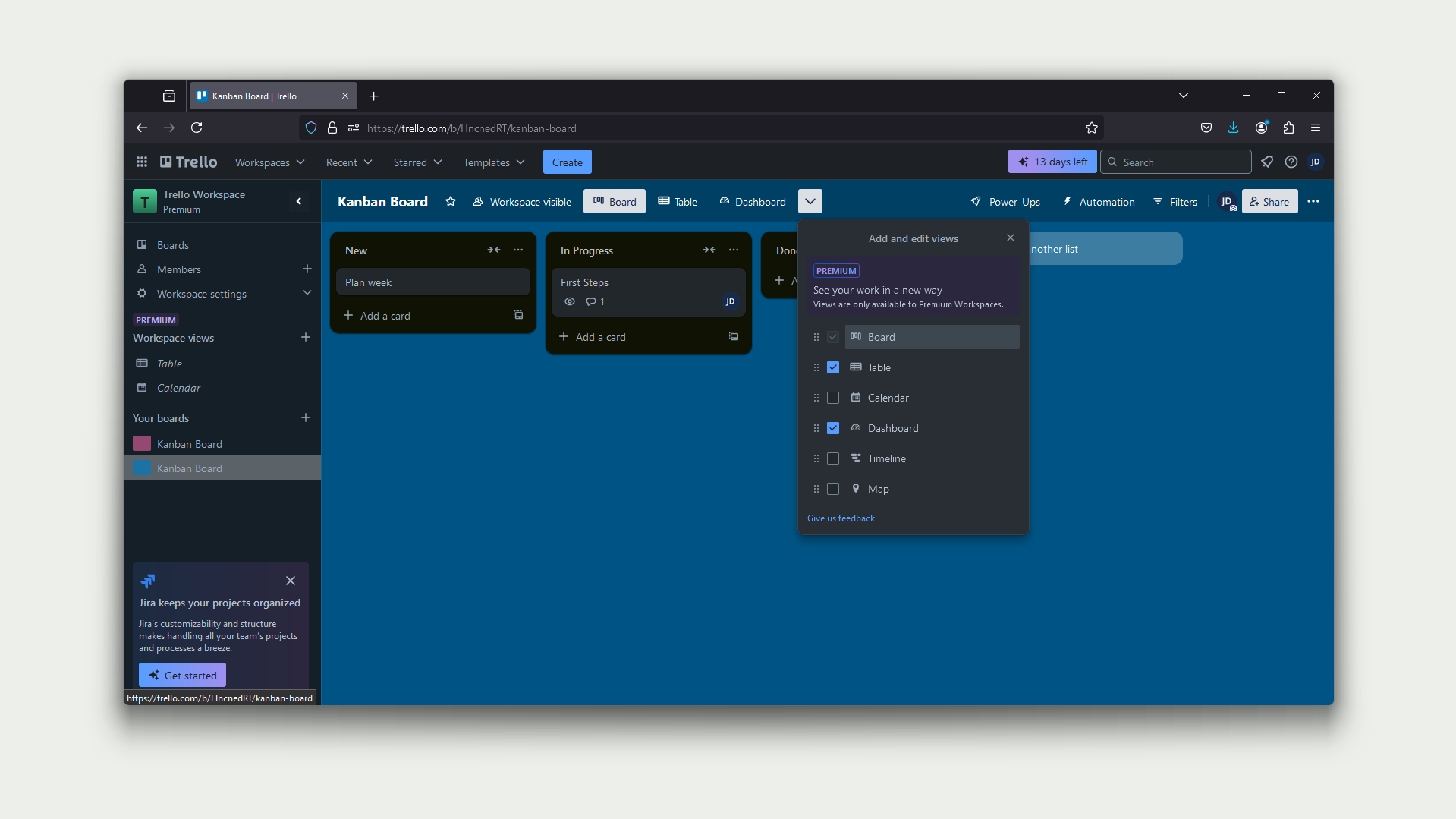
Task: Switch to the Dashboard view tab
Action: 753,201
